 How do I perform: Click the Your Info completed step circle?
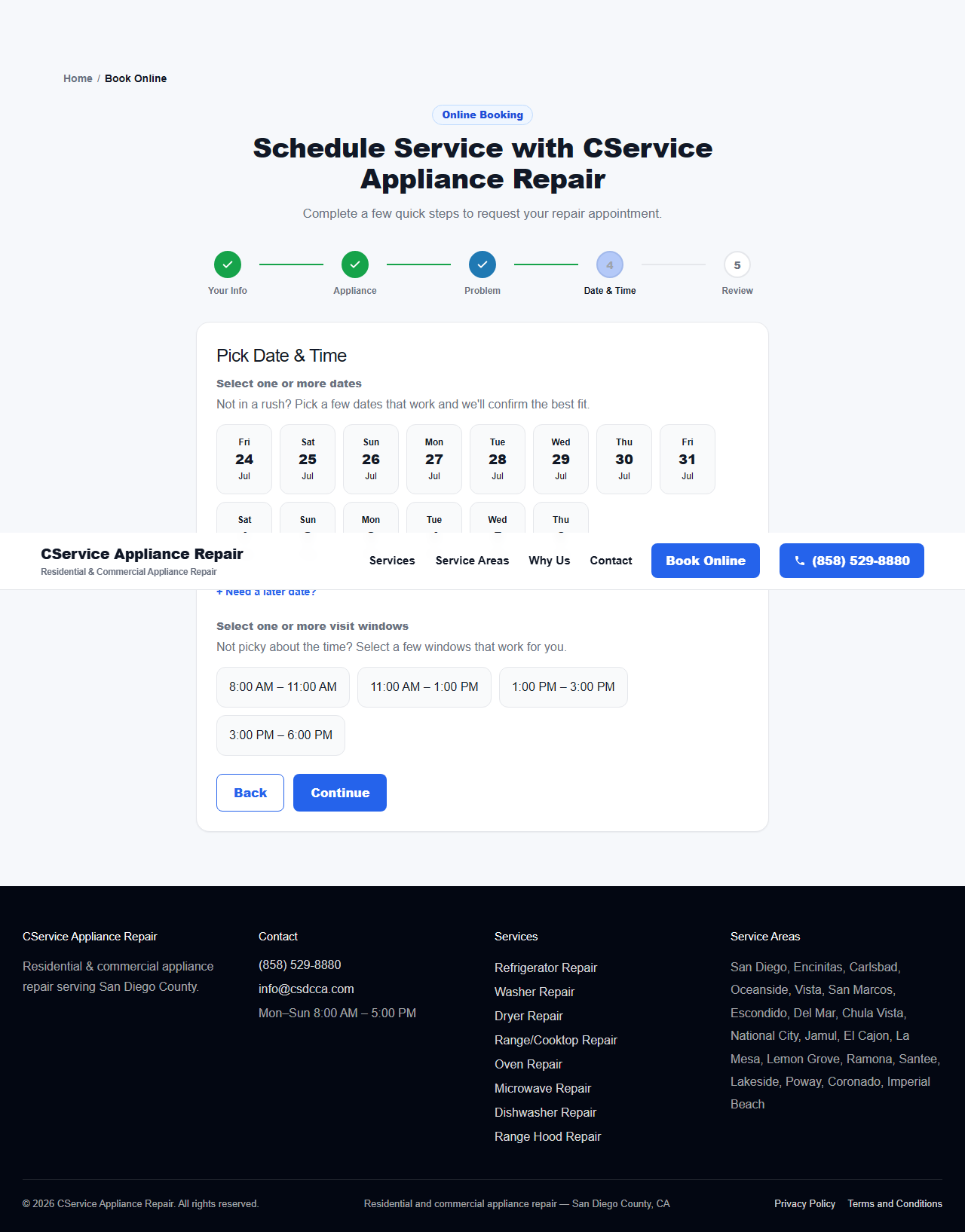(x=228, y=264)
